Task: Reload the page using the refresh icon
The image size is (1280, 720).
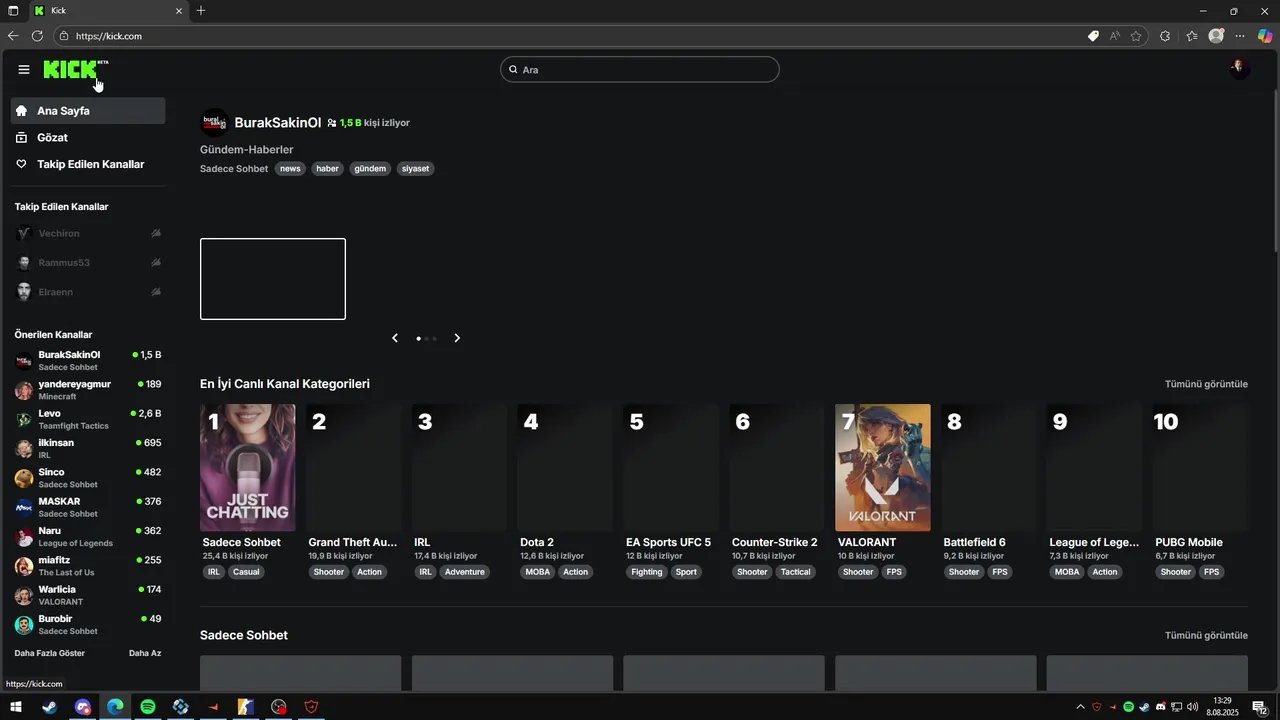Action: point(37,36)
